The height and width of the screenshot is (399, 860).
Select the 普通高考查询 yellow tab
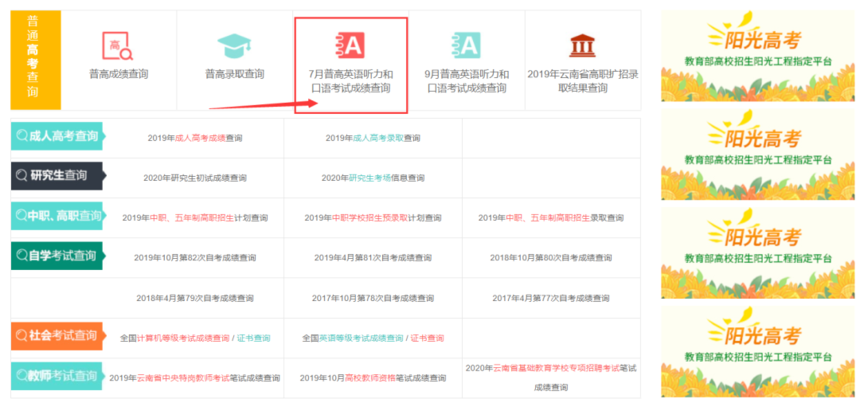point(36,60)
